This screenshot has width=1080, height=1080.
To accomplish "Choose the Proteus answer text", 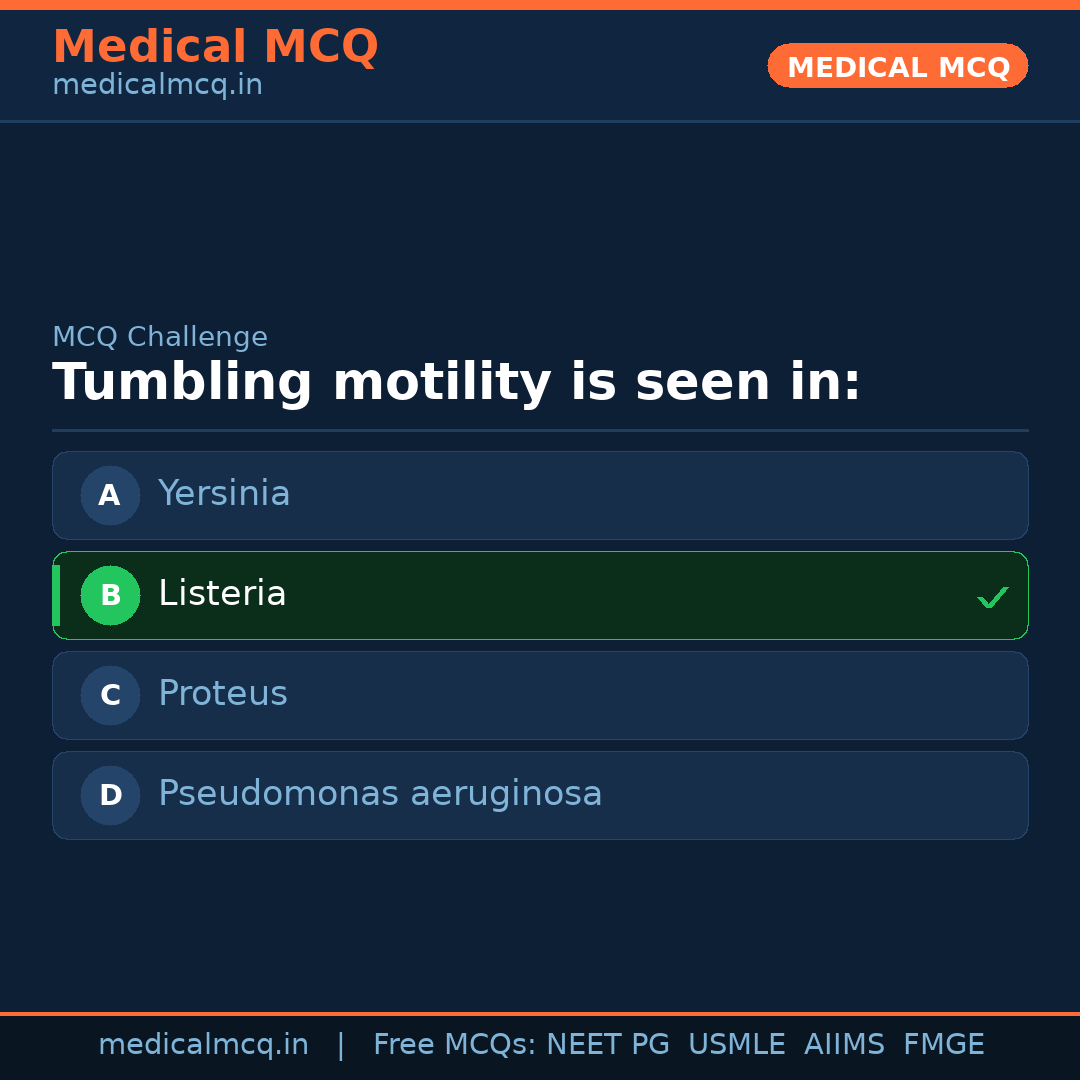I will pos(223,694).
